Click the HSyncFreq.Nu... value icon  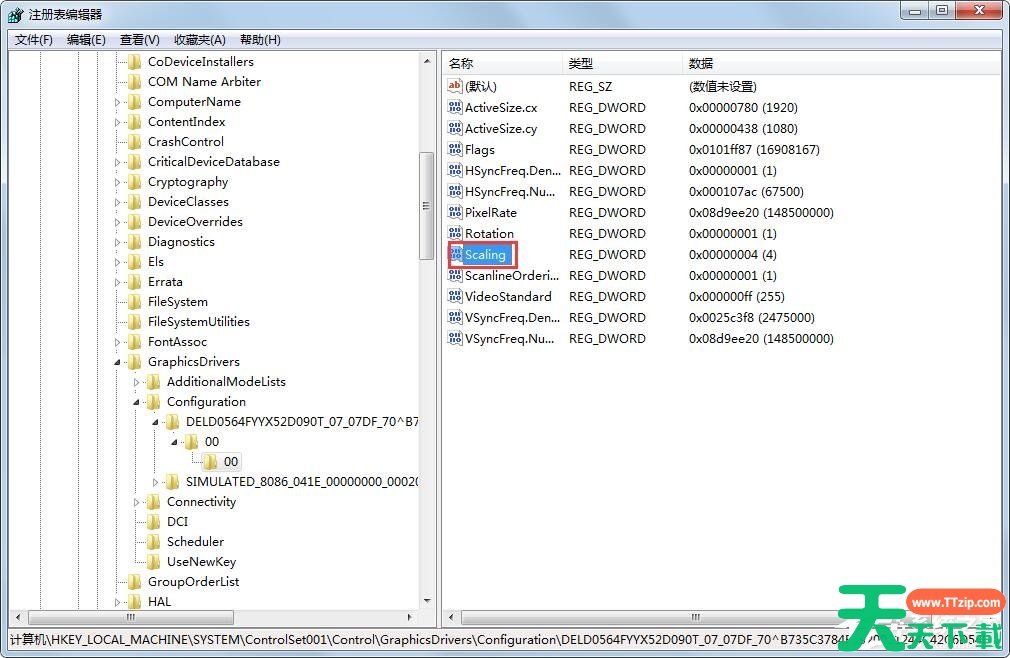[455, 191]
